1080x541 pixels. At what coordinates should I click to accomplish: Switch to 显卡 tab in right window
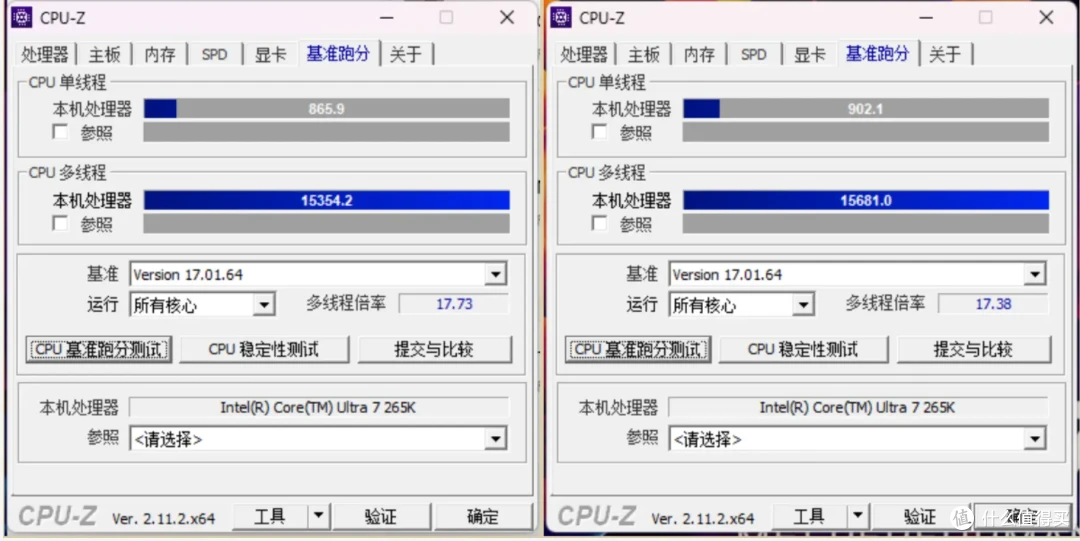[809, 54]
